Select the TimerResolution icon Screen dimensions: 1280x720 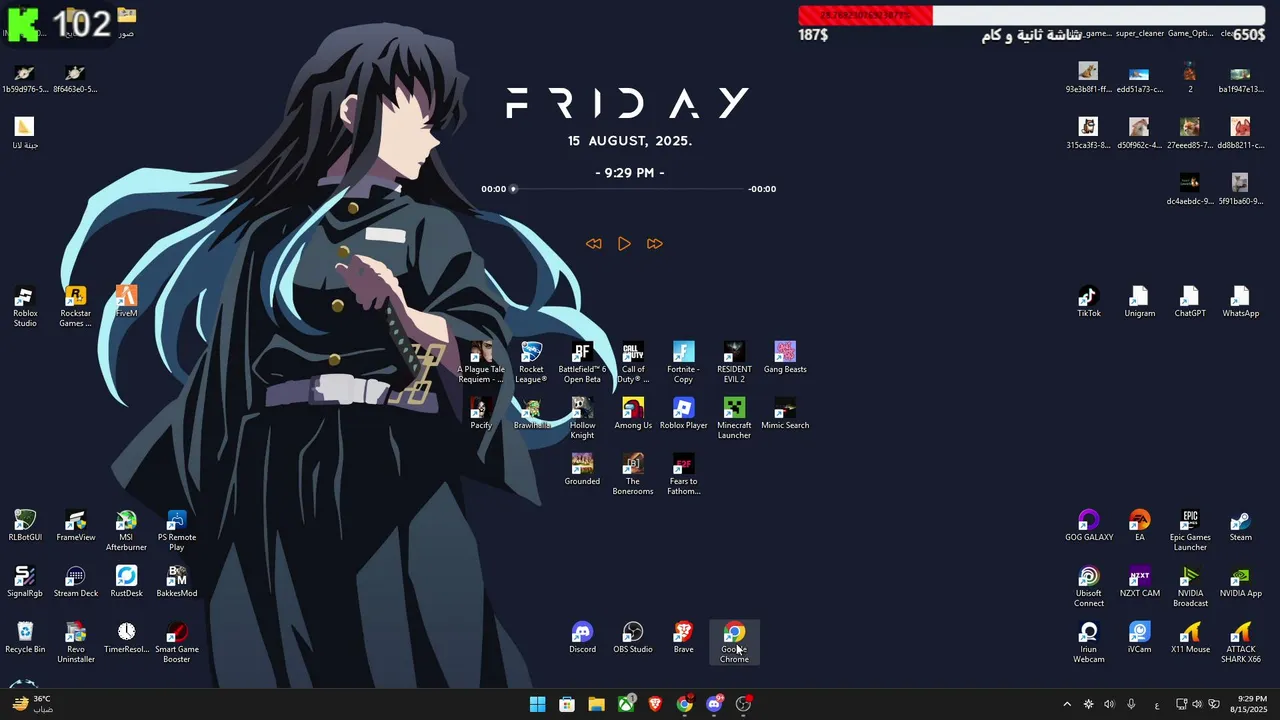pyautogui.click(x=126, y=638)
